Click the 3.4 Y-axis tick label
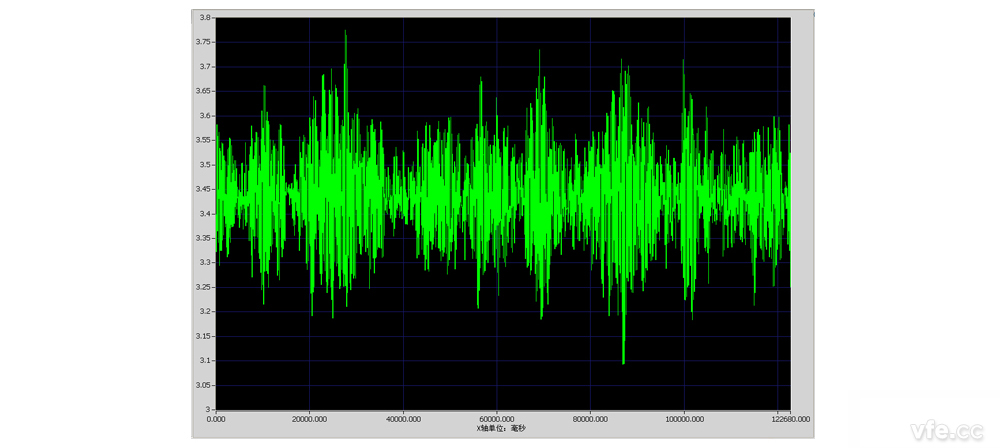 204,213
